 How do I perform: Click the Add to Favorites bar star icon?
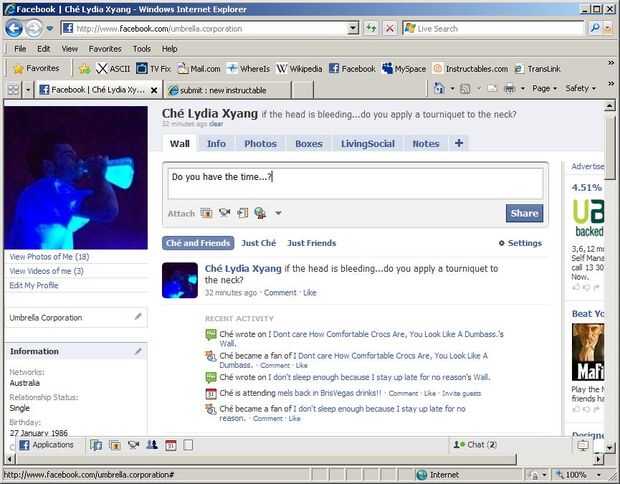[85, 69]
